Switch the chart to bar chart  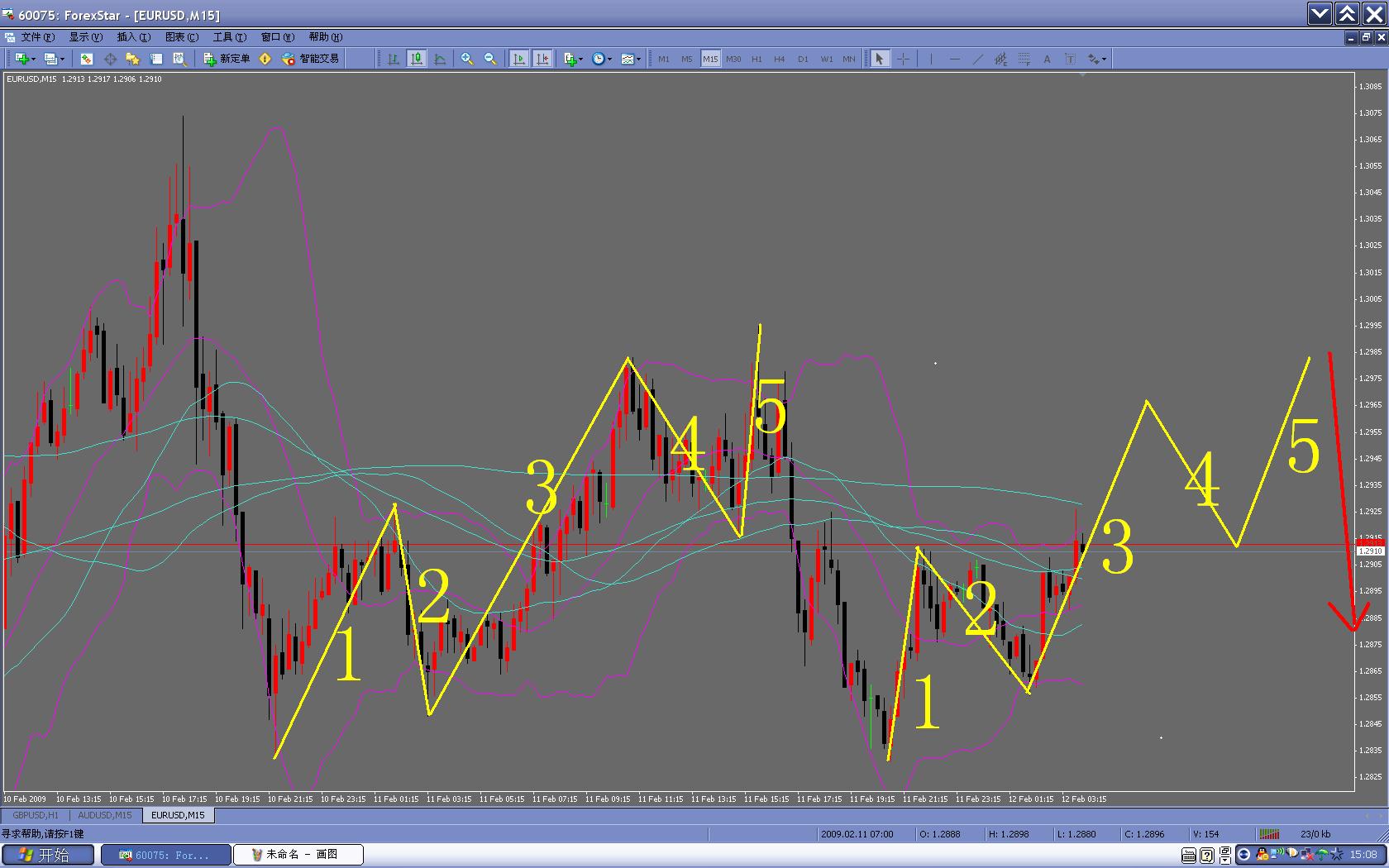pos(394,59)
